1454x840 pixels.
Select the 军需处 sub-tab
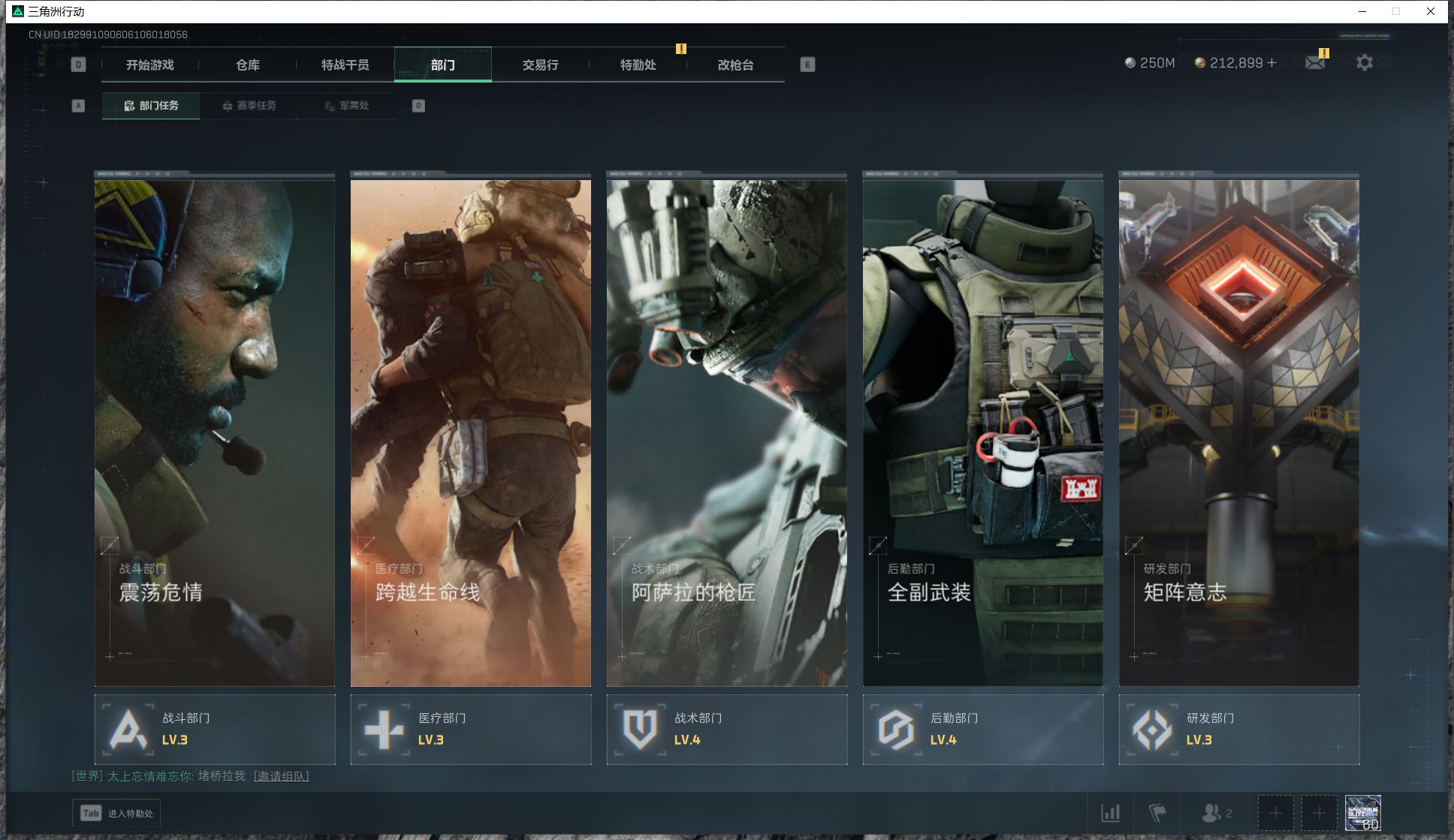pyautogui.click(x=347, y=106)
